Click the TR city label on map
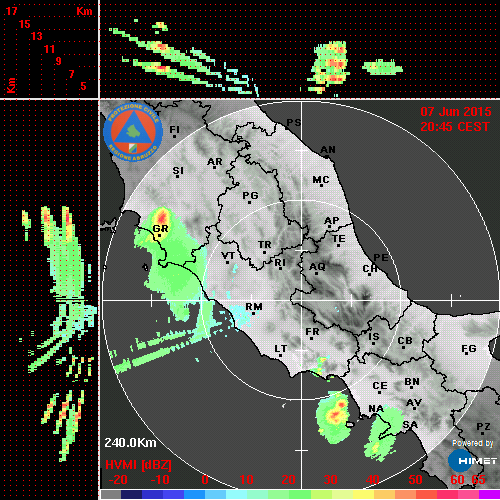The width and height of the screenshot is (500, 500). 265,245
